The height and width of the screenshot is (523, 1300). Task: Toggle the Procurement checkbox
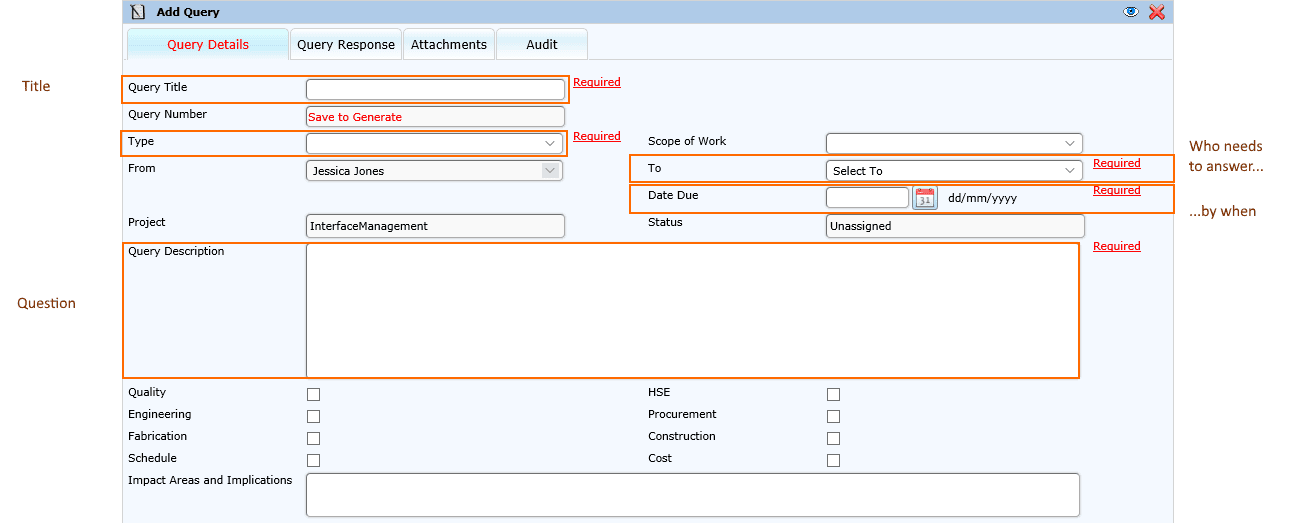[833, 416]
